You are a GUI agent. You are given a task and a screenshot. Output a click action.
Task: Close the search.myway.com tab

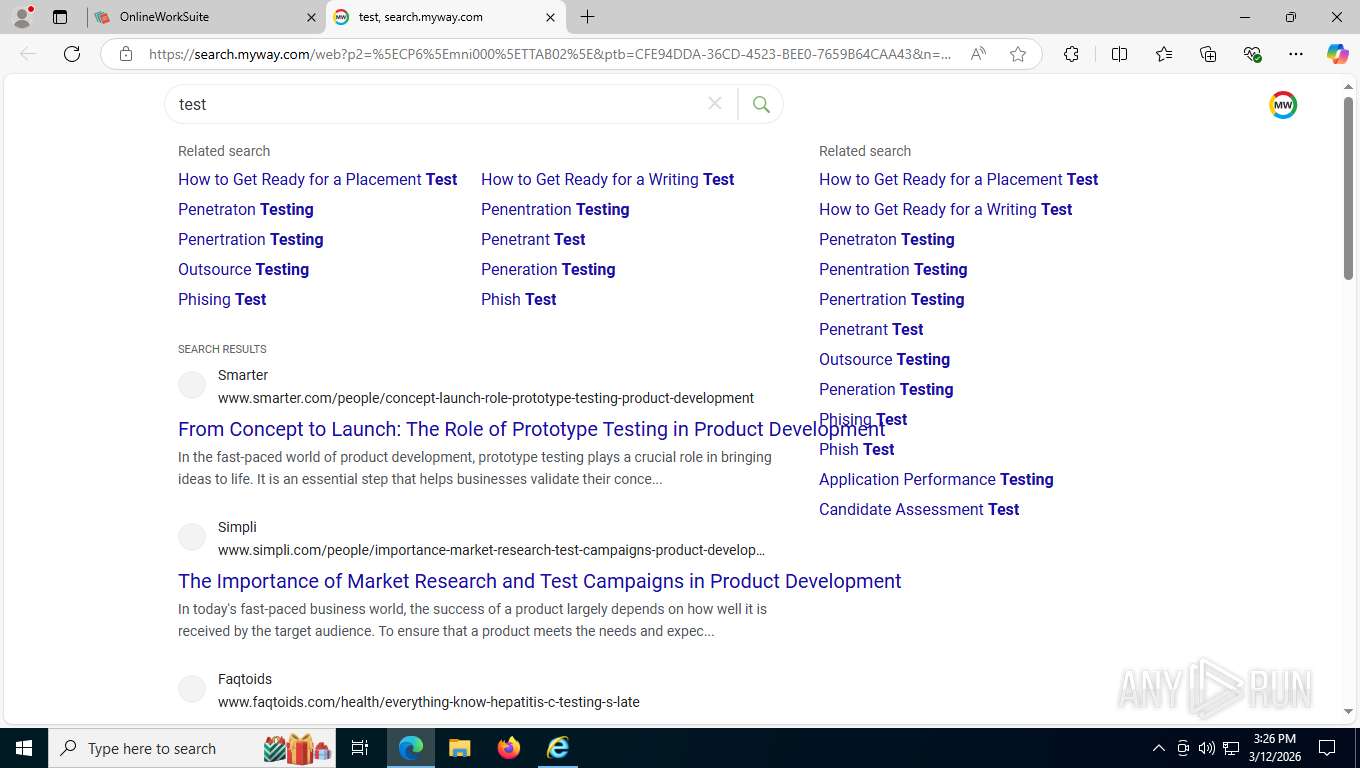coord(550,17)
